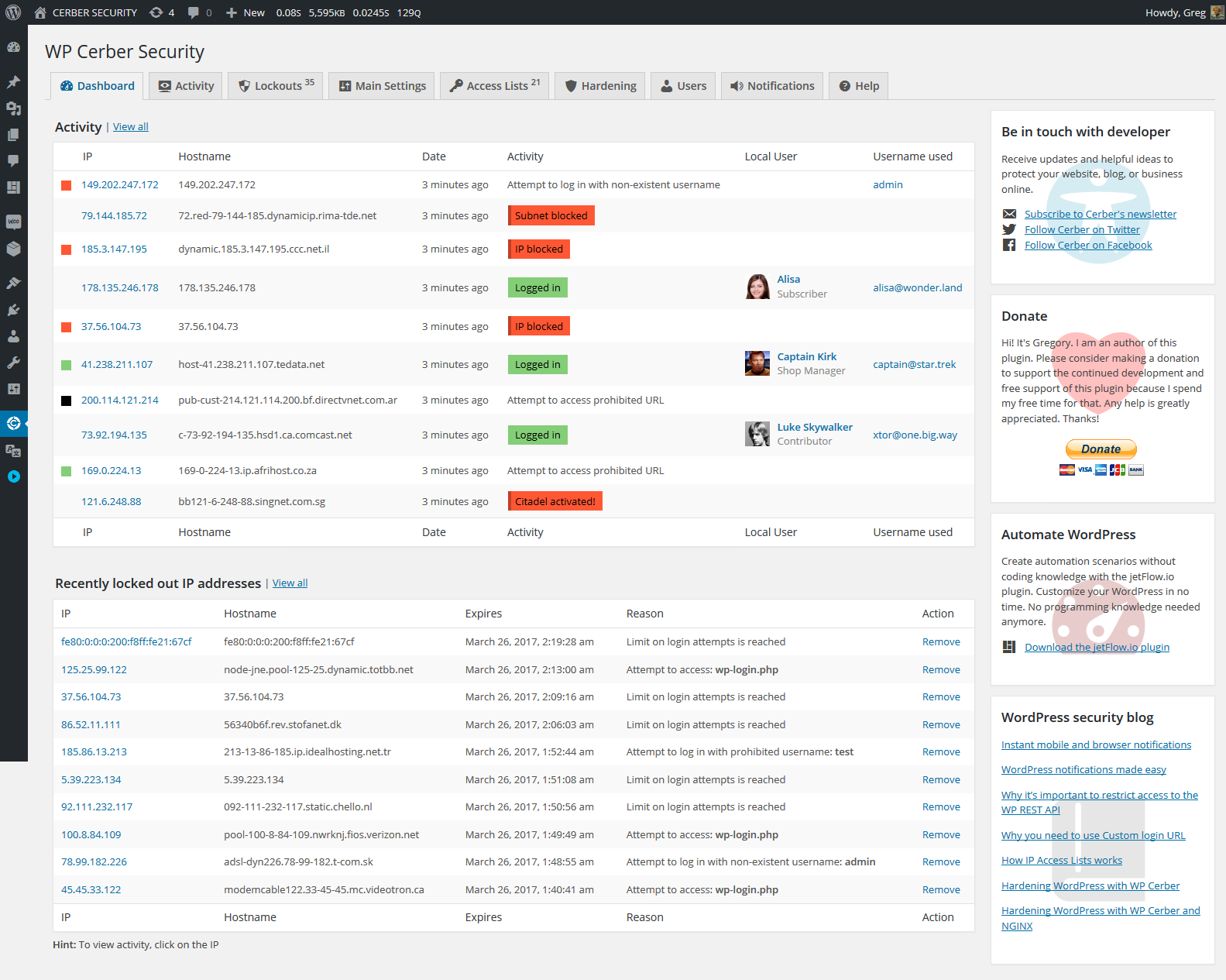
Task: Open Dashboard from the sidebar gauge icon
Action: [x=13, y=47]
